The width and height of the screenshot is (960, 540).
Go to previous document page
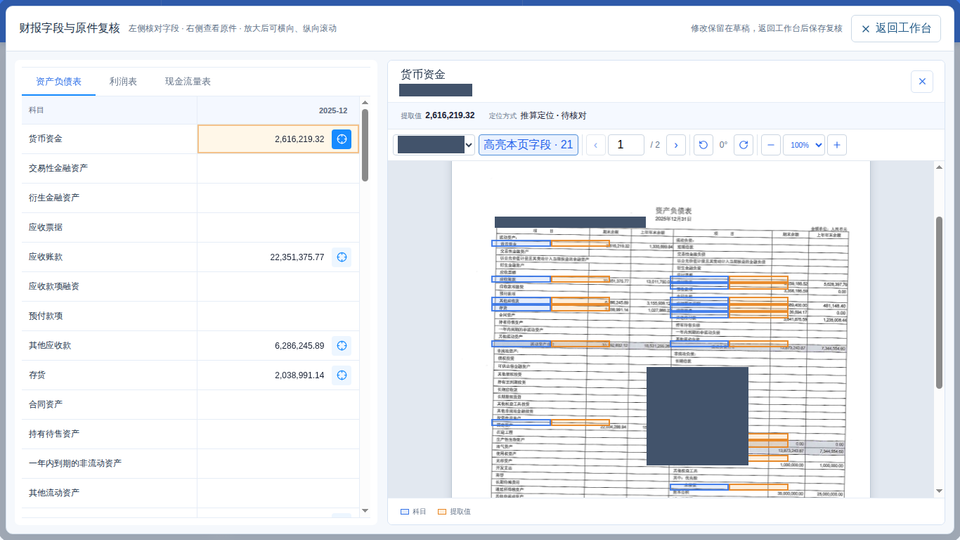pyautogui.click(x=596, y=145)
